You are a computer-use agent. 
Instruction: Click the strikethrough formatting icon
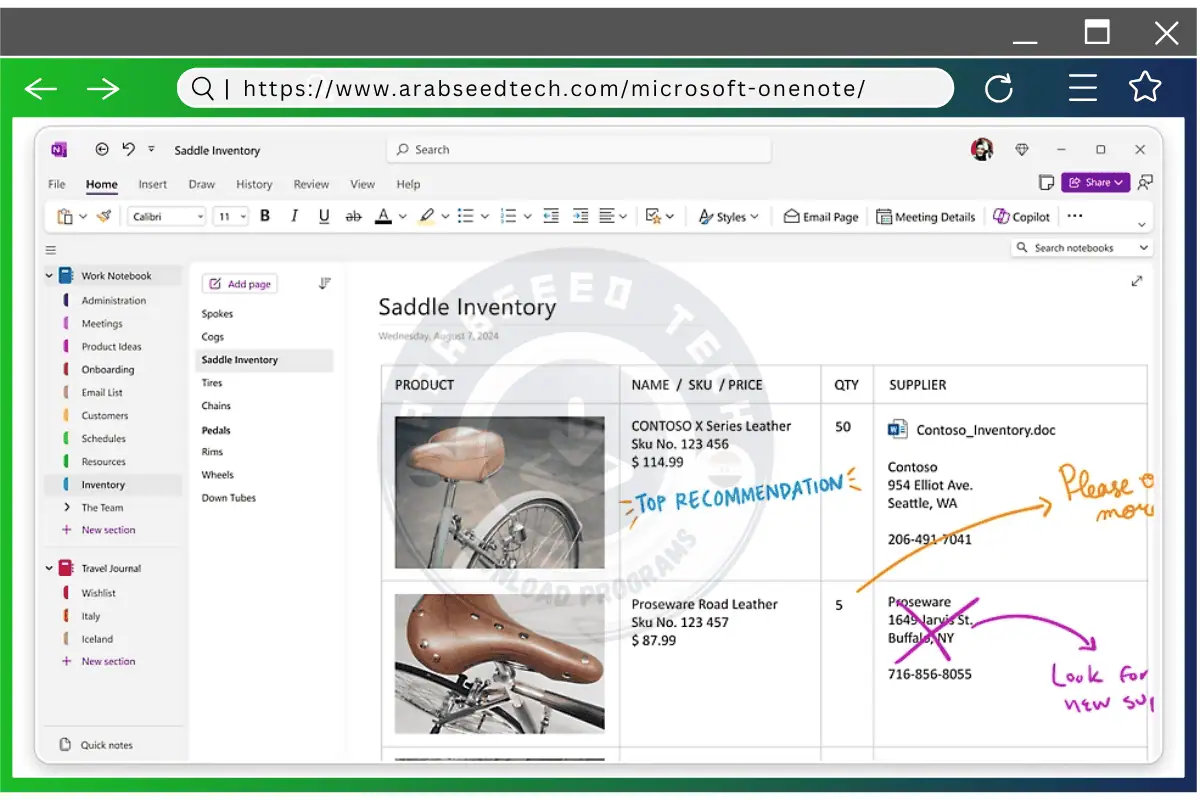point(353,216)
